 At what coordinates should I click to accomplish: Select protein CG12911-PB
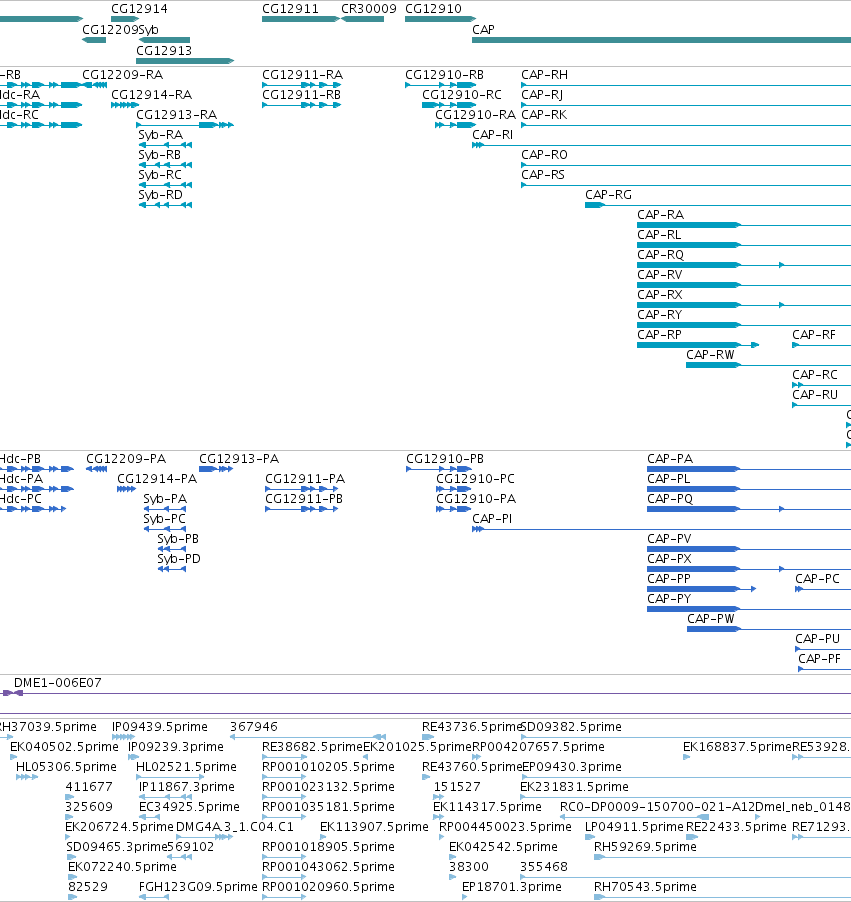click(x=304, y=499)
